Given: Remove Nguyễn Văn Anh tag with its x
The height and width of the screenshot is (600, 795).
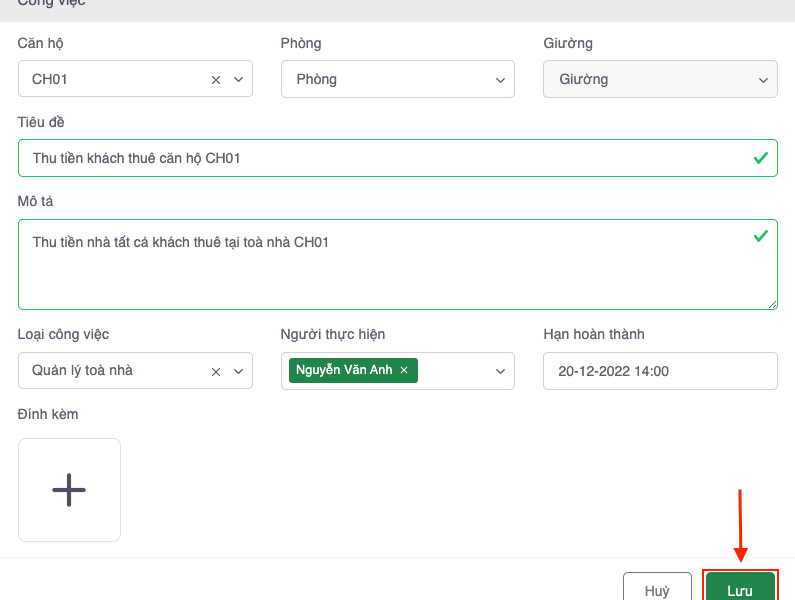Looking at the screenshot, I should tap(404, 370).
